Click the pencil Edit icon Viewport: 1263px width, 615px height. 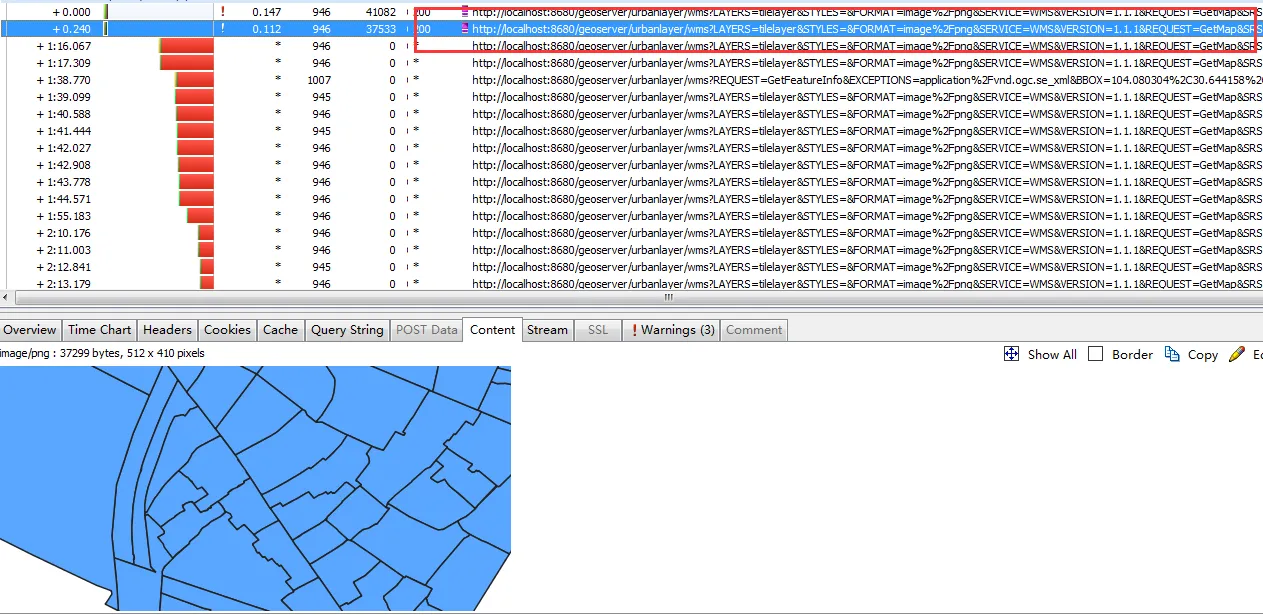coord(1237,354)
